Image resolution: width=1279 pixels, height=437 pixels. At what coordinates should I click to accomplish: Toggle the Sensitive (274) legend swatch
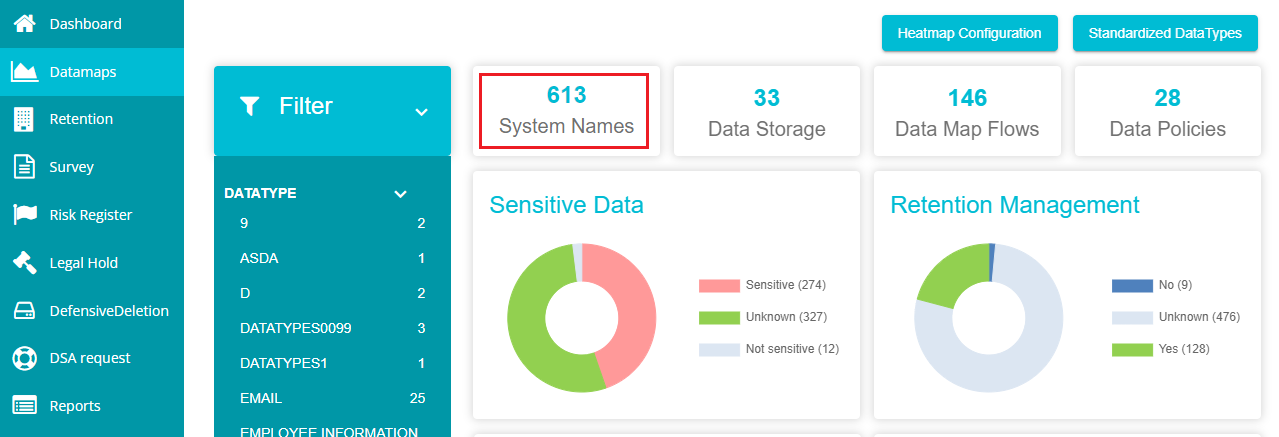coord(718,286)
